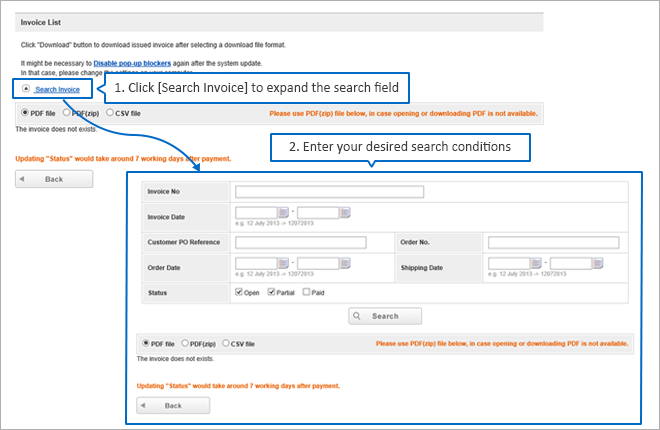The width and height of the screenshot is (660, 430).
Task: Choose CSV file format in the expanded search panel
Action: [x=226, y=343]
